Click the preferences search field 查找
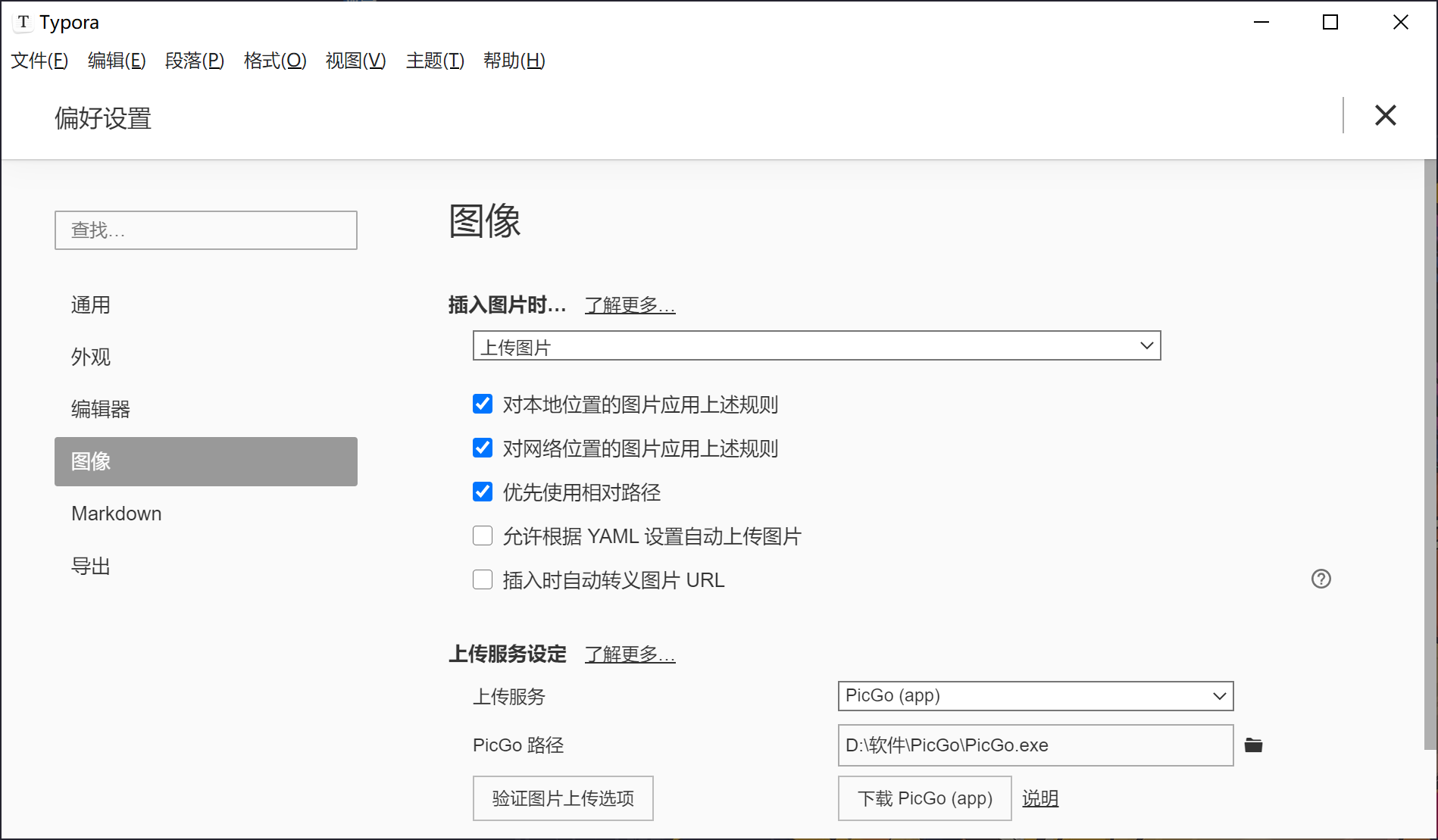1438x840 pixels. 205,230
